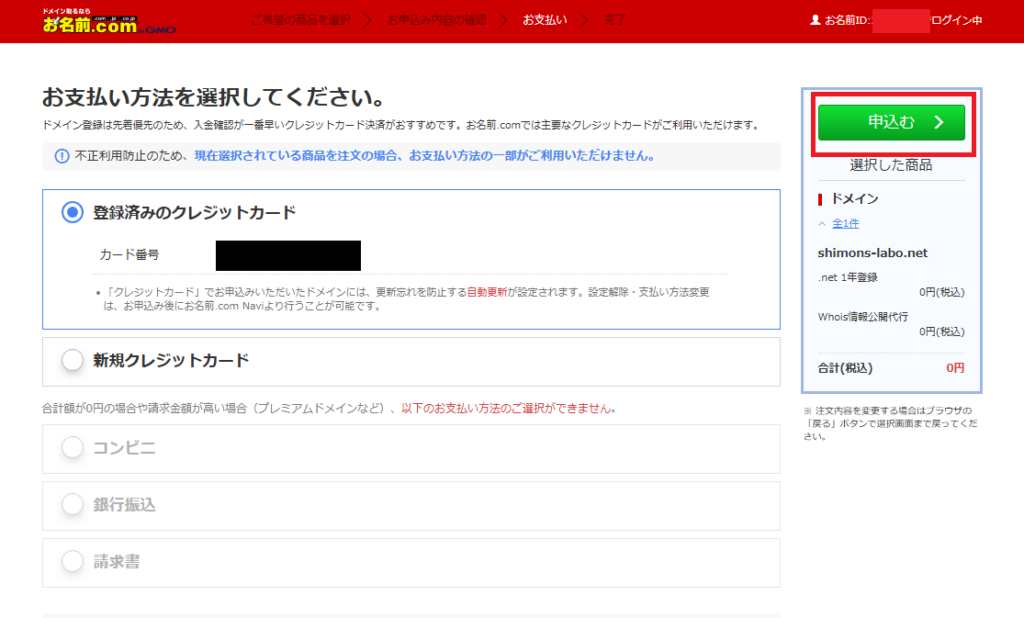The image size is (1024, 618).
Task: Select the 登録済みのクレジットカード radio button
Action: click(72, 212)
